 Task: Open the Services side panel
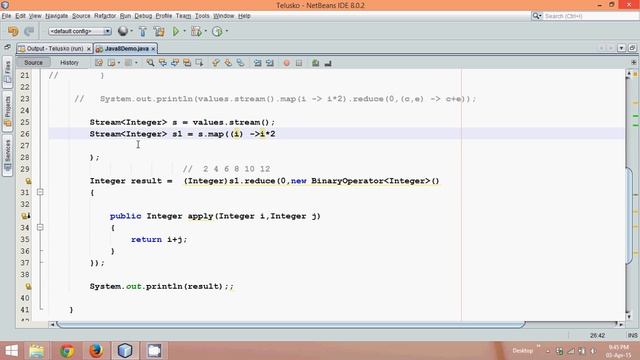pos(7,156)
